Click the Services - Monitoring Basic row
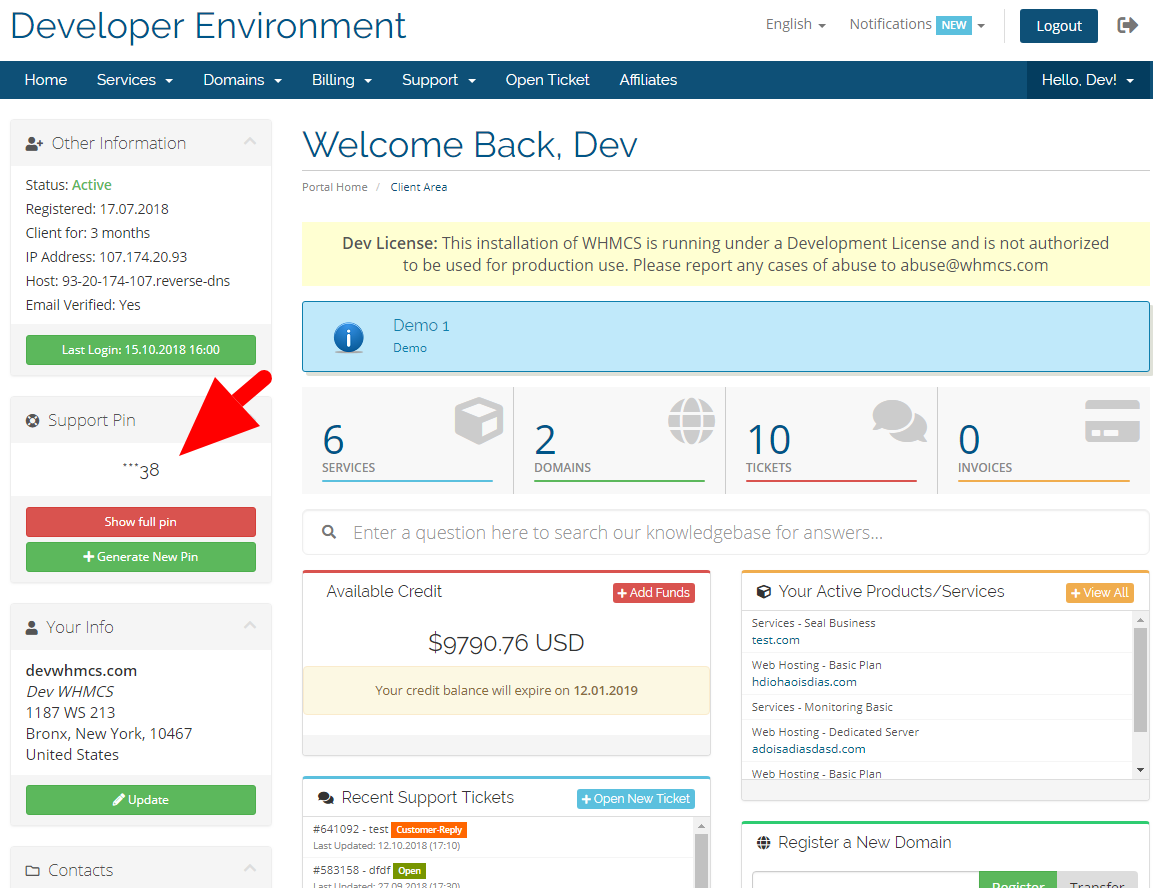 [938, 707]
